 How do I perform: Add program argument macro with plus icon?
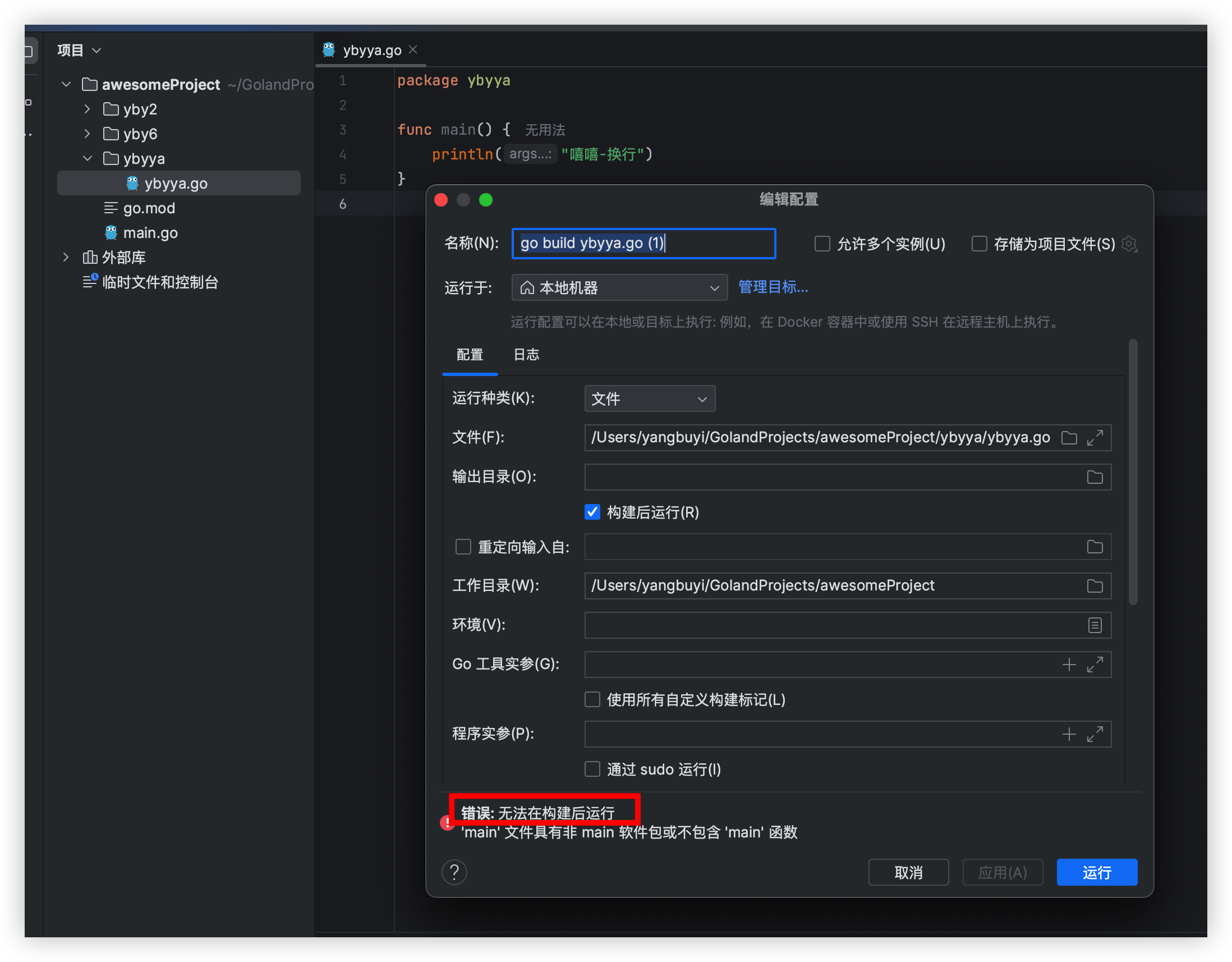1069,734
